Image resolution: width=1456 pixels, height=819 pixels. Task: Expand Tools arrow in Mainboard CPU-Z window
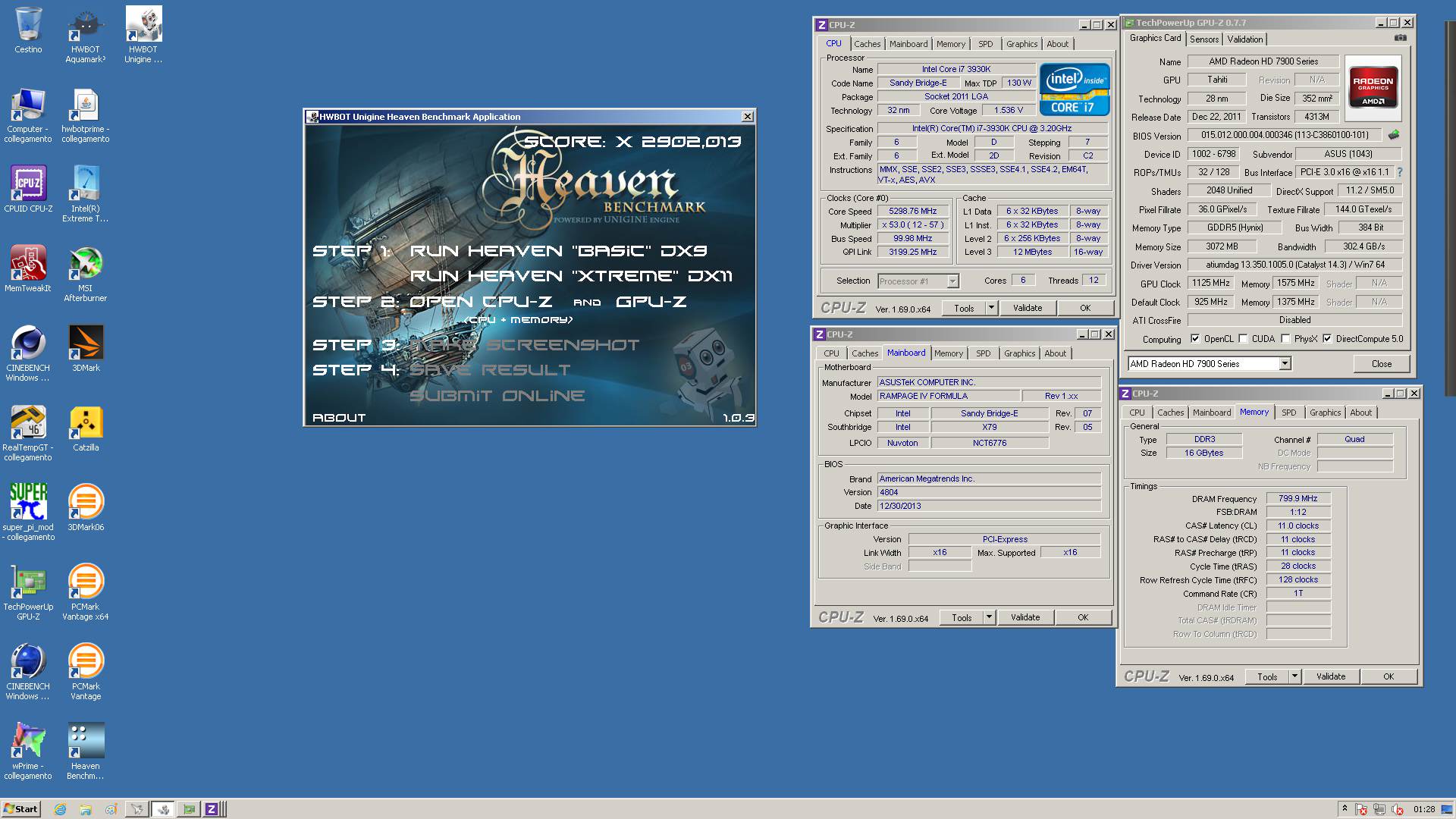point(989,617)
